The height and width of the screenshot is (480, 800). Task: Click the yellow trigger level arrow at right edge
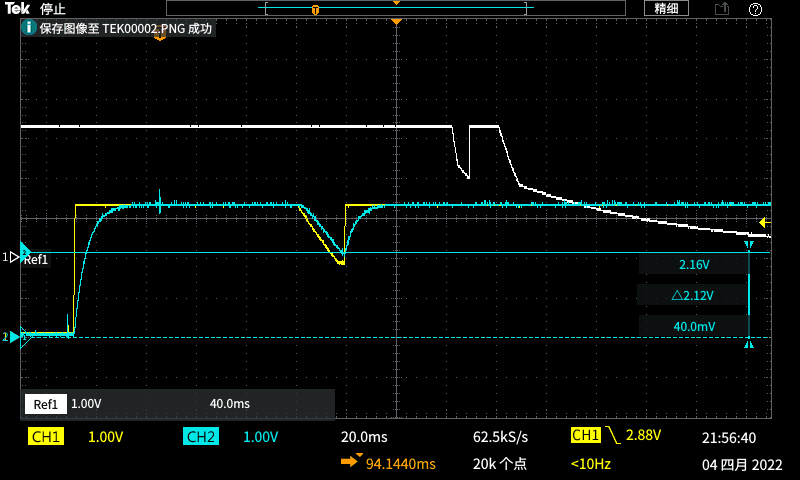pyautogui.click(x=765, y=222)
